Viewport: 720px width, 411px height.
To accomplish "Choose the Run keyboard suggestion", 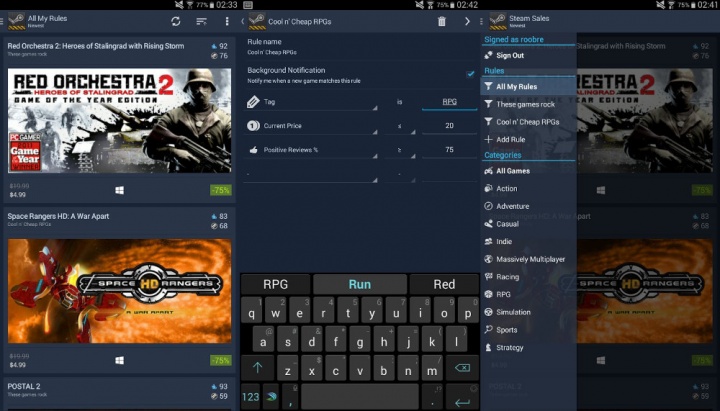I will pos(360,284).
